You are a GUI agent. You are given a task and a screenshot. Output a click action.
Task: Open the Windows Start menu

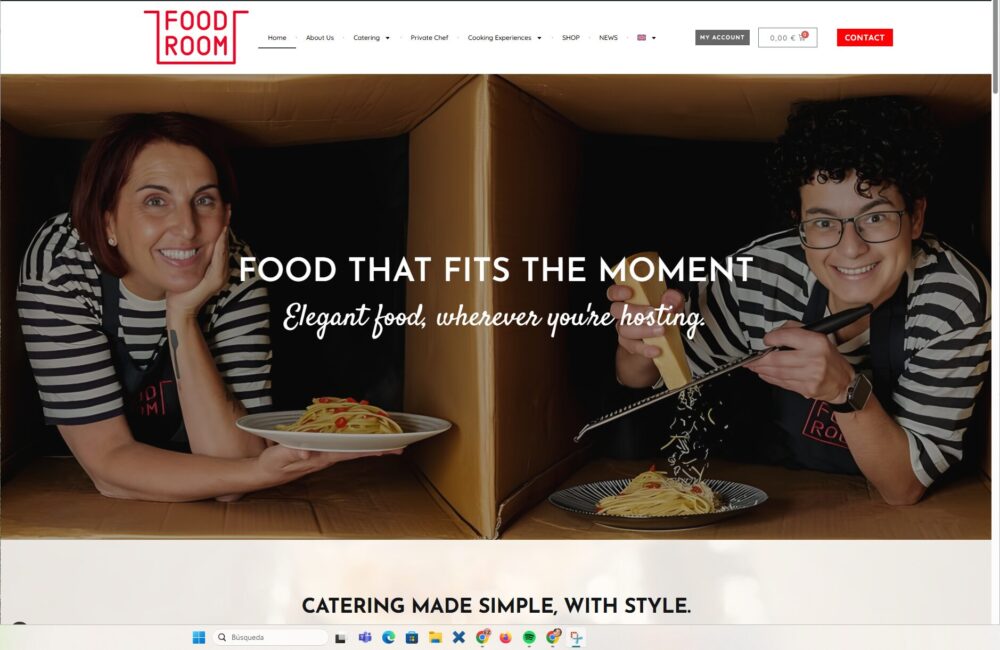[x=199, y=637]
